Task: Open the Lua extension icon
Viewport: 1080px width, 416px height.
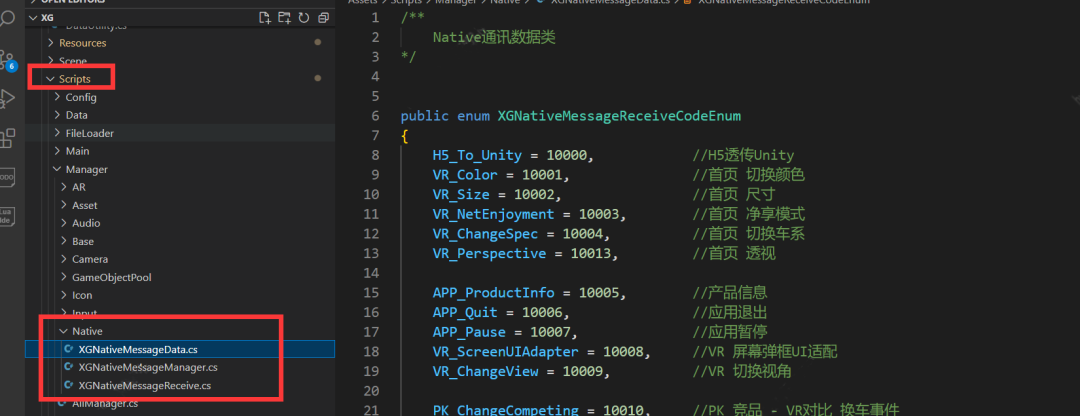Action: pyautogui.click(x=7, y=216)
